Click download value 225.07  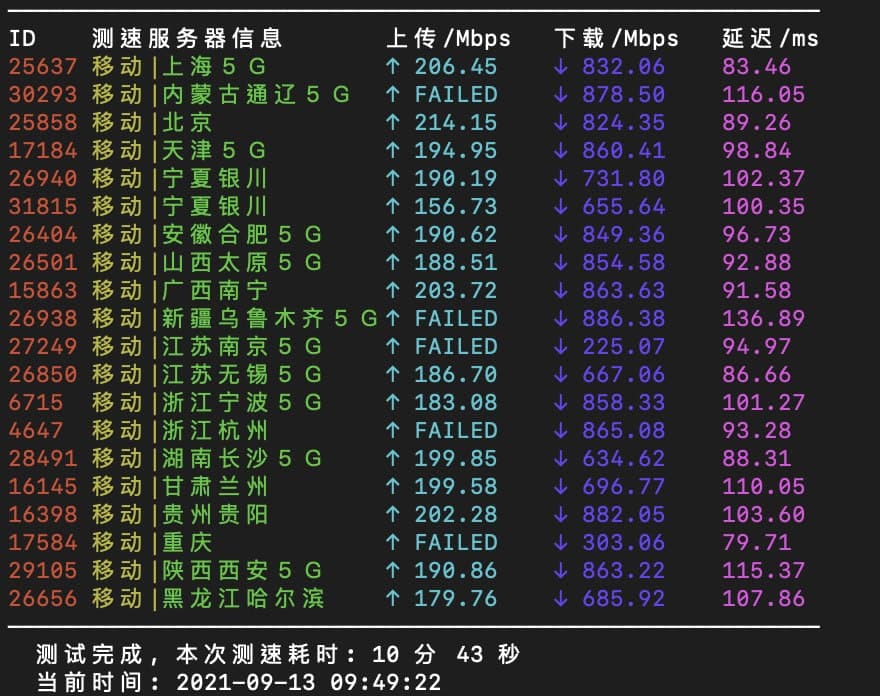coord(623,347)
